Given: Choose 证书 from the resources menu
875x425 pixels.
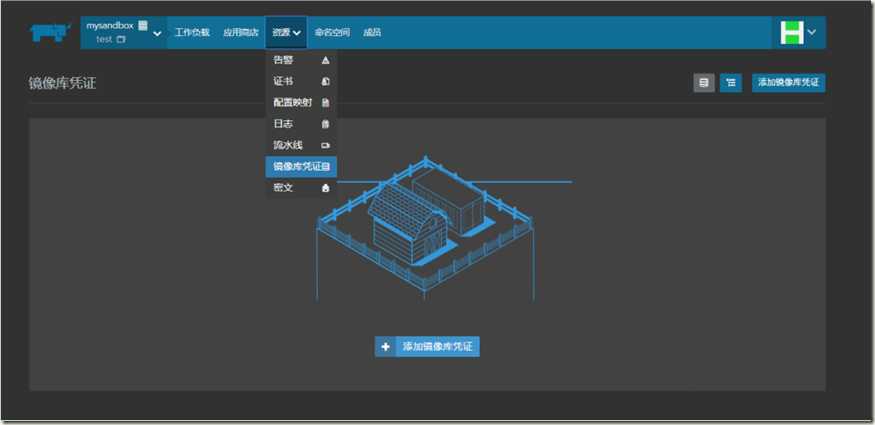Looking at the screenshot, I should pyautogui.click(x=301, y=81).
